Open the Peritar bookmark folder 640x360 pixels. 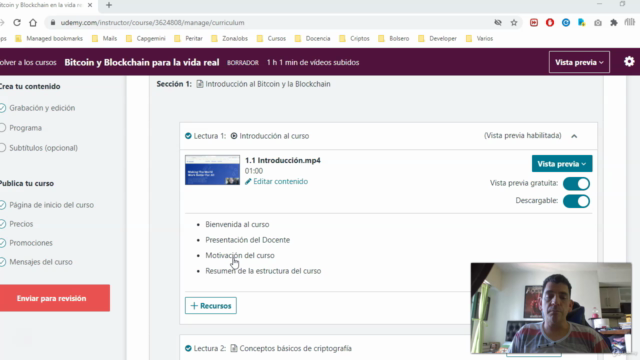tap(189, 38)
